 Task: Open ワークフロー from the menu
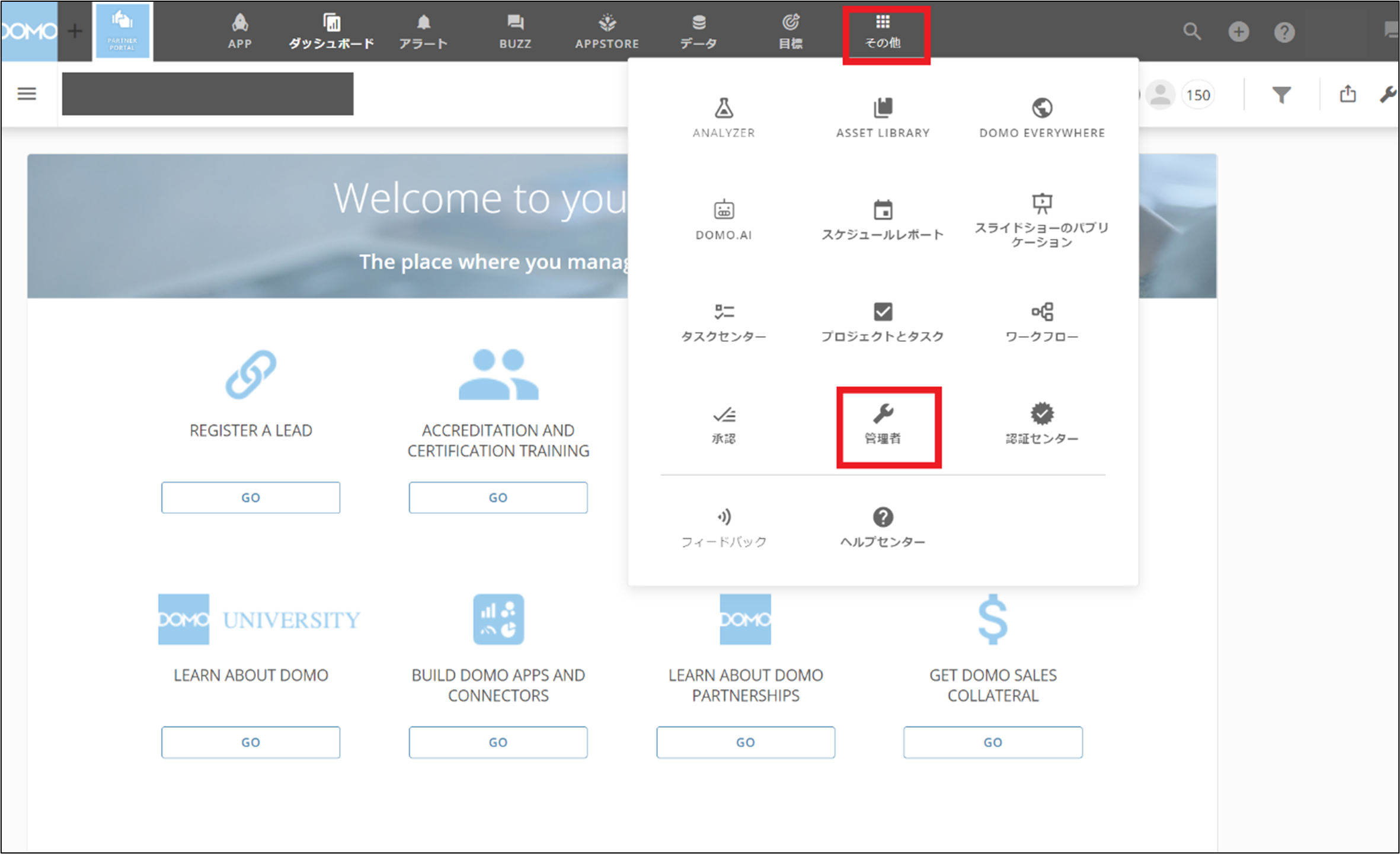[x=1042, y=322]
